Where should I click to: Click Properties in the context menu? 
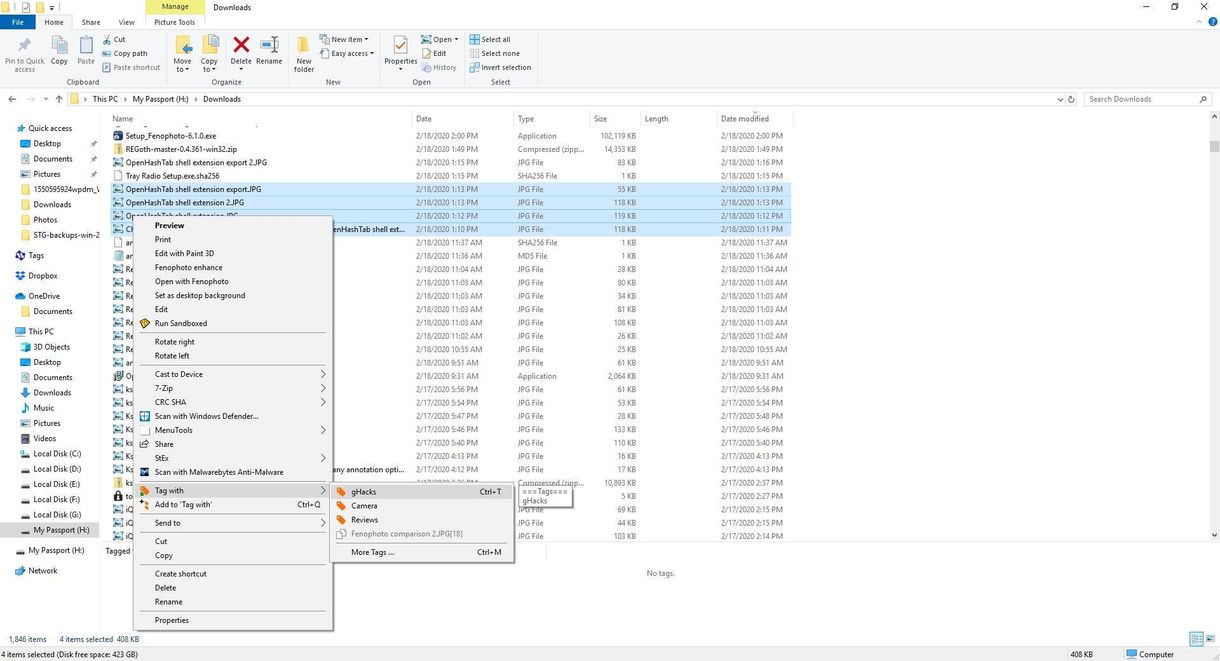coord(172,620)
